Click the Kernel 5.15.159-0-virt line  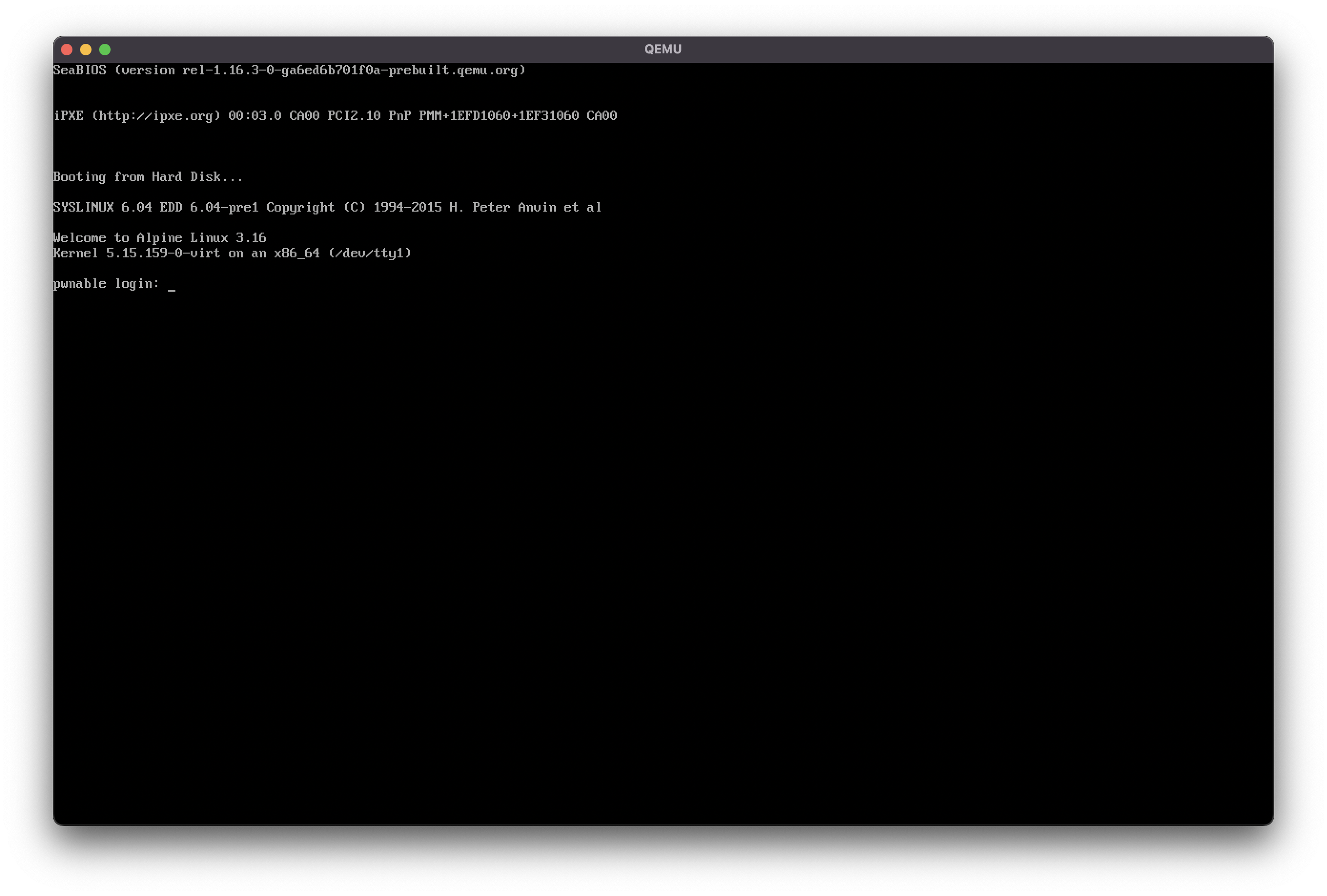tap(233, 253)
